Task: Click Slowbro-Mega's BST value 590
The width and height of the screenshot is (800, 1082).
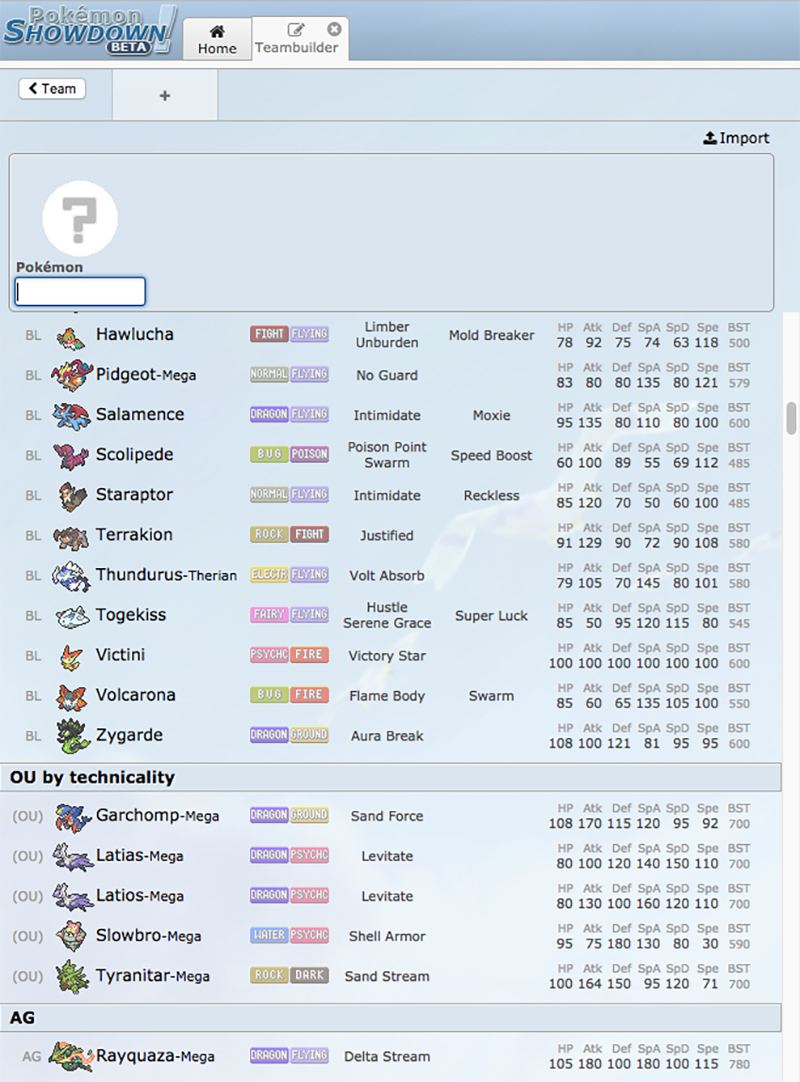Action: pos(739,944)
